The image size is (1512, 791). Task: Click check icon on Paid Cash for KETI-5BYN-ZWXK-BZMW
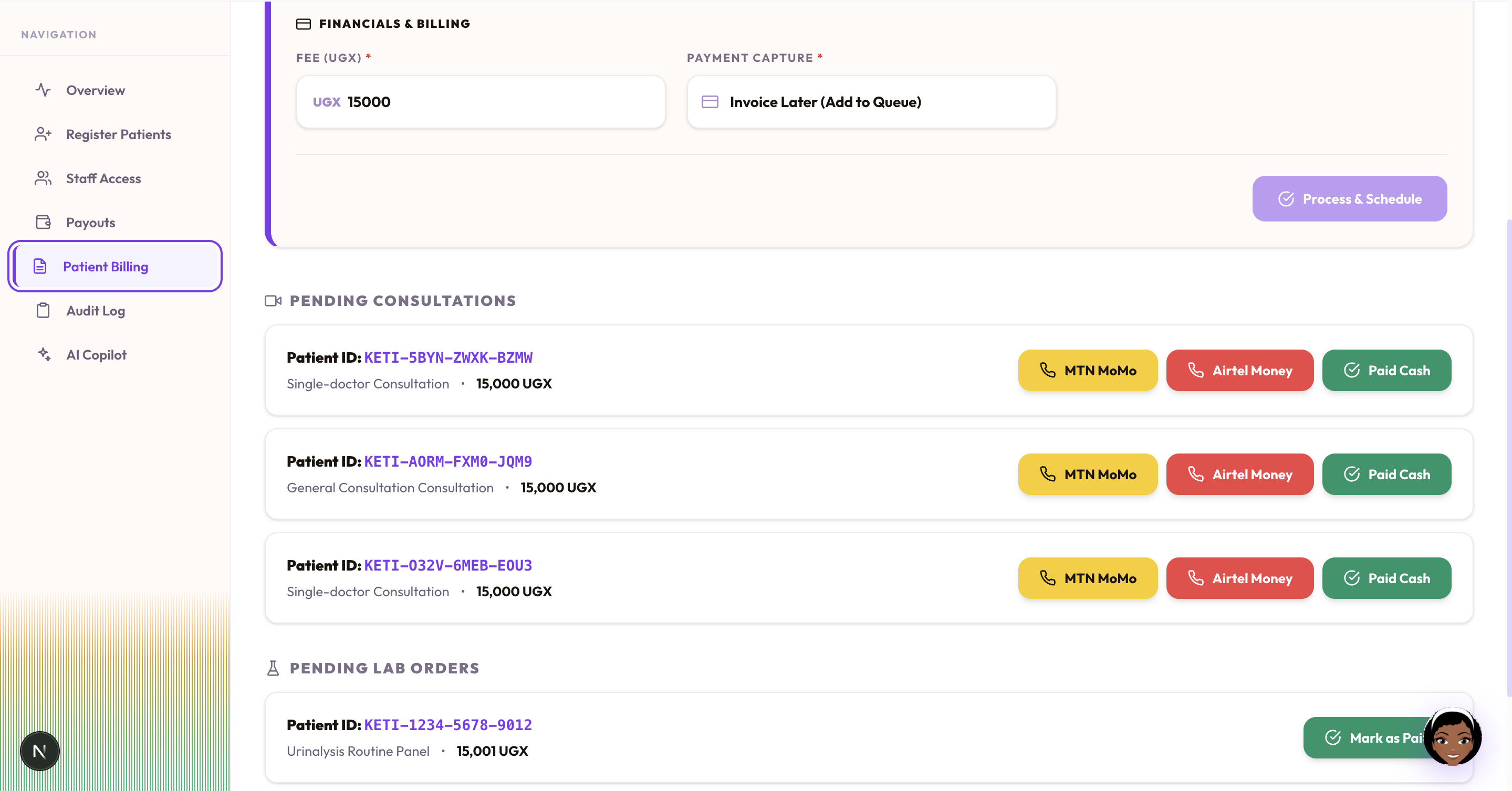1352,370
